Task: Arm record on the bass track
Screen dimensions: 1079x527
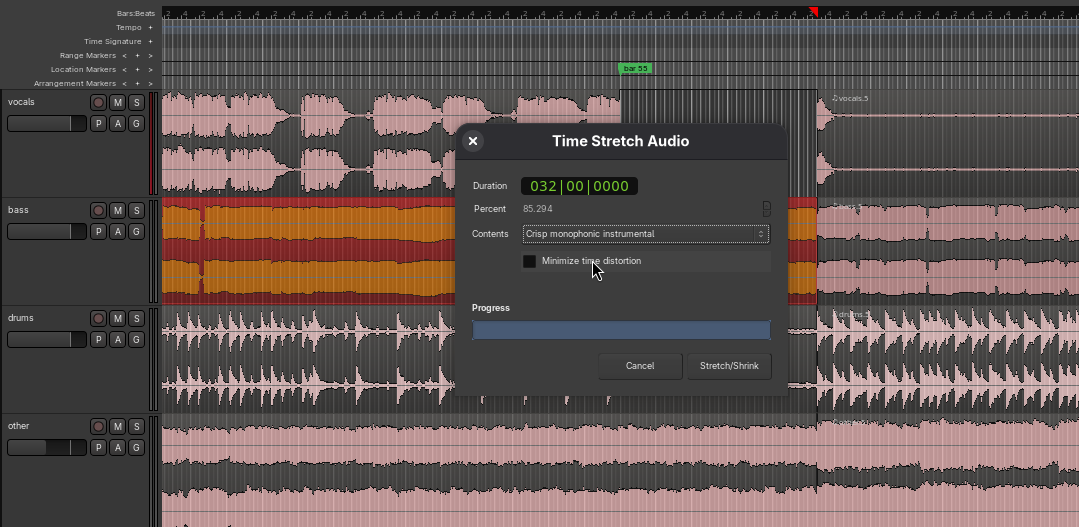Action: [98, 211]
